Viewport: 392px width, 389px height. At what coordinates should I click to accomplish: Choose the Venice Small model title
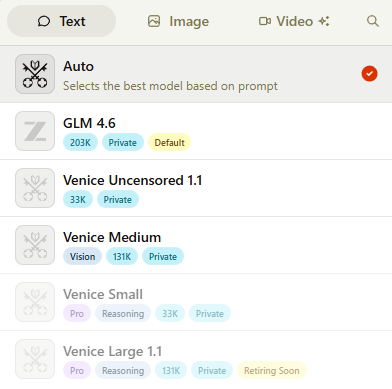click(103, 294)
